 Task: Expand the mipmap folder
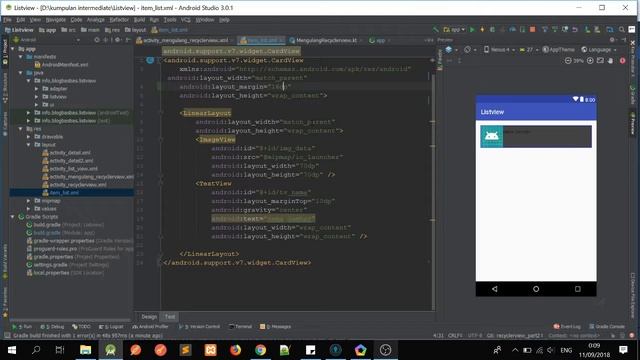coord(29,201)
